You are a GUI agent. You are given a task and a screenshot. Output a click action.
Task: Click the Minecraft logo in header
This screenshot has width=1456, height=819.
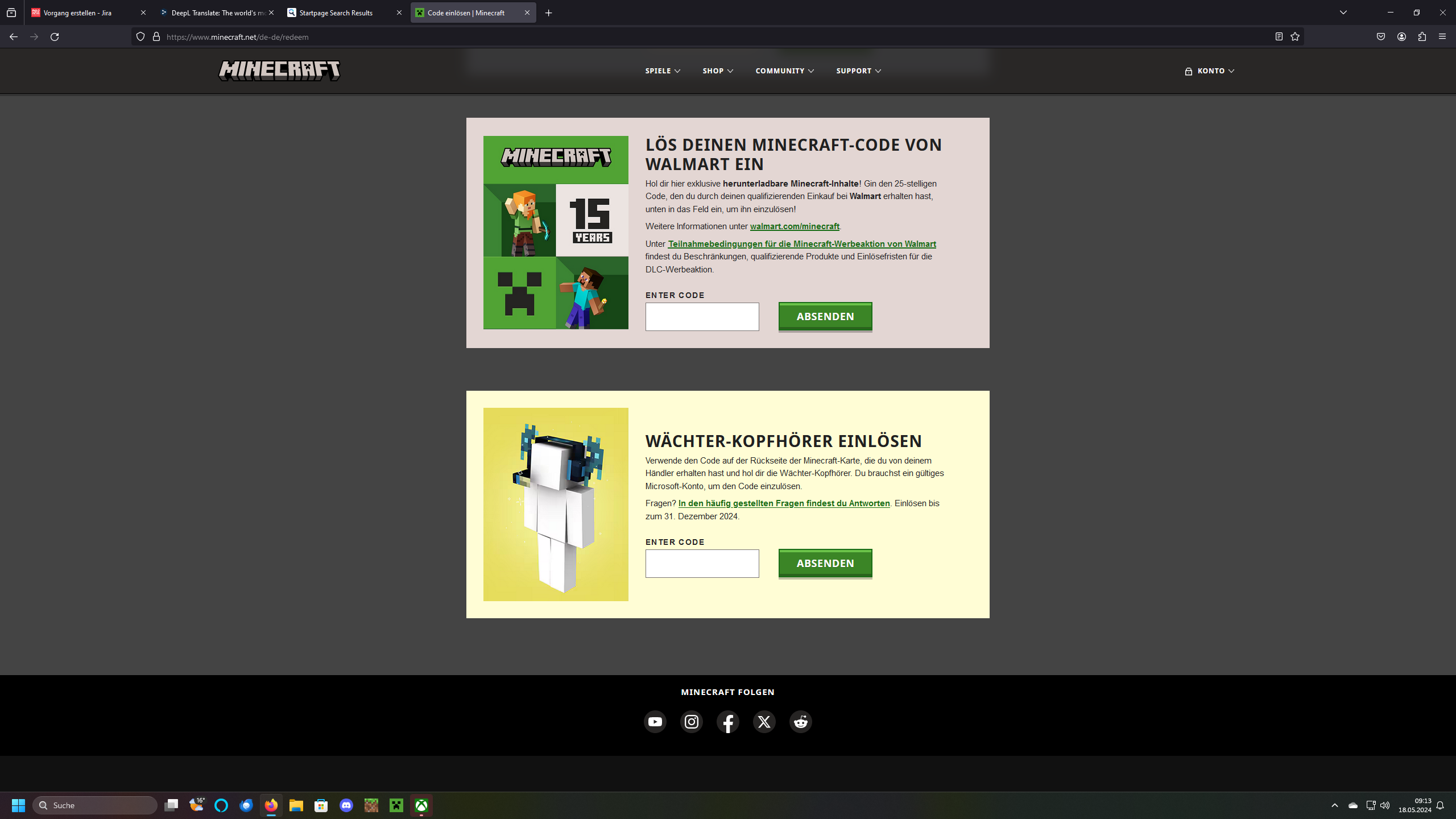(279, 71)
